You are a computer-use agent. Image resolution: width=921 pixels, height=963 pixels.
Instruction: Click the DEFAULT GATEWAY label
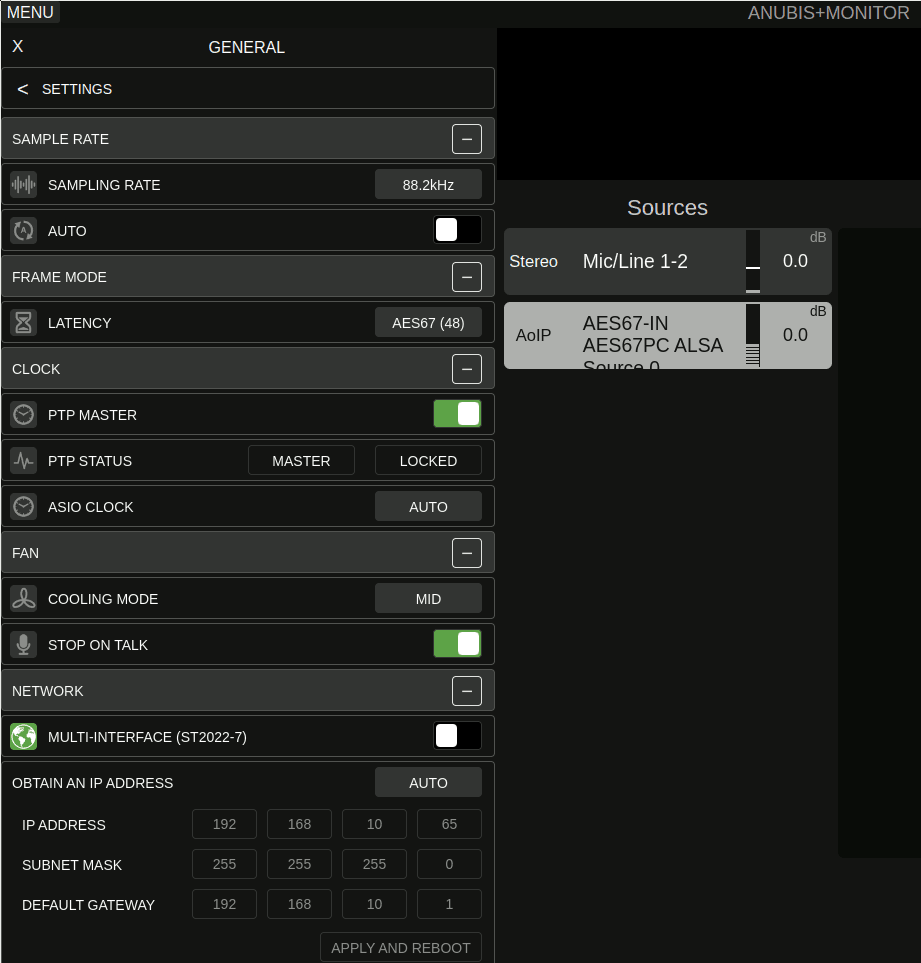(x=88, y=905)
